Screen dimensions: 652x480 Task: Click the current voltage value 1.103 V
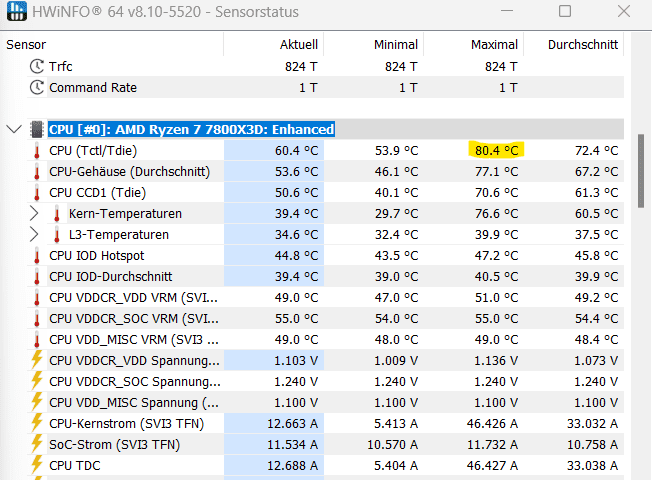[296, 361]
